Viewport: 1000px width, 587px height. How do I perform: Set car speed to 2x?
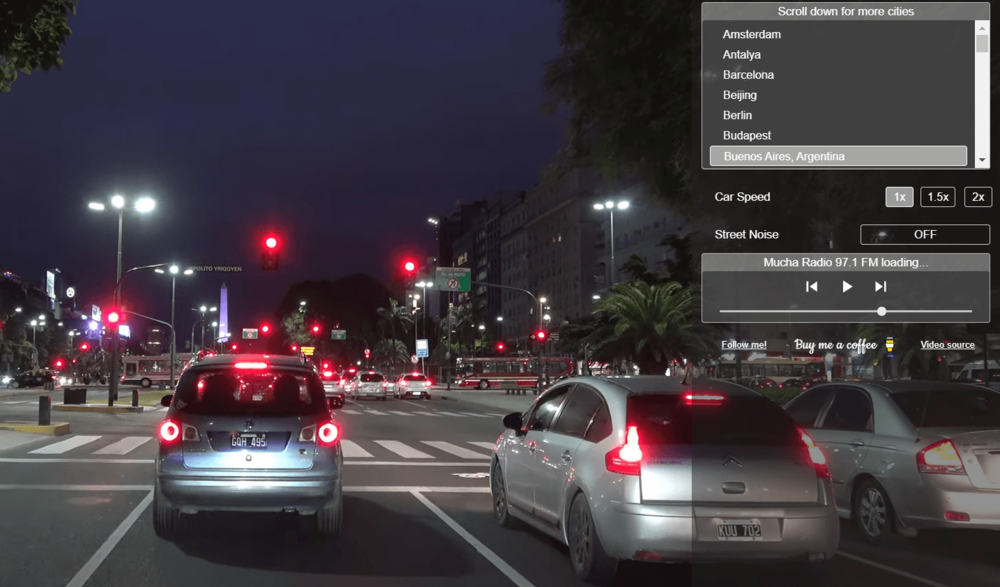[x=978, y=197]
